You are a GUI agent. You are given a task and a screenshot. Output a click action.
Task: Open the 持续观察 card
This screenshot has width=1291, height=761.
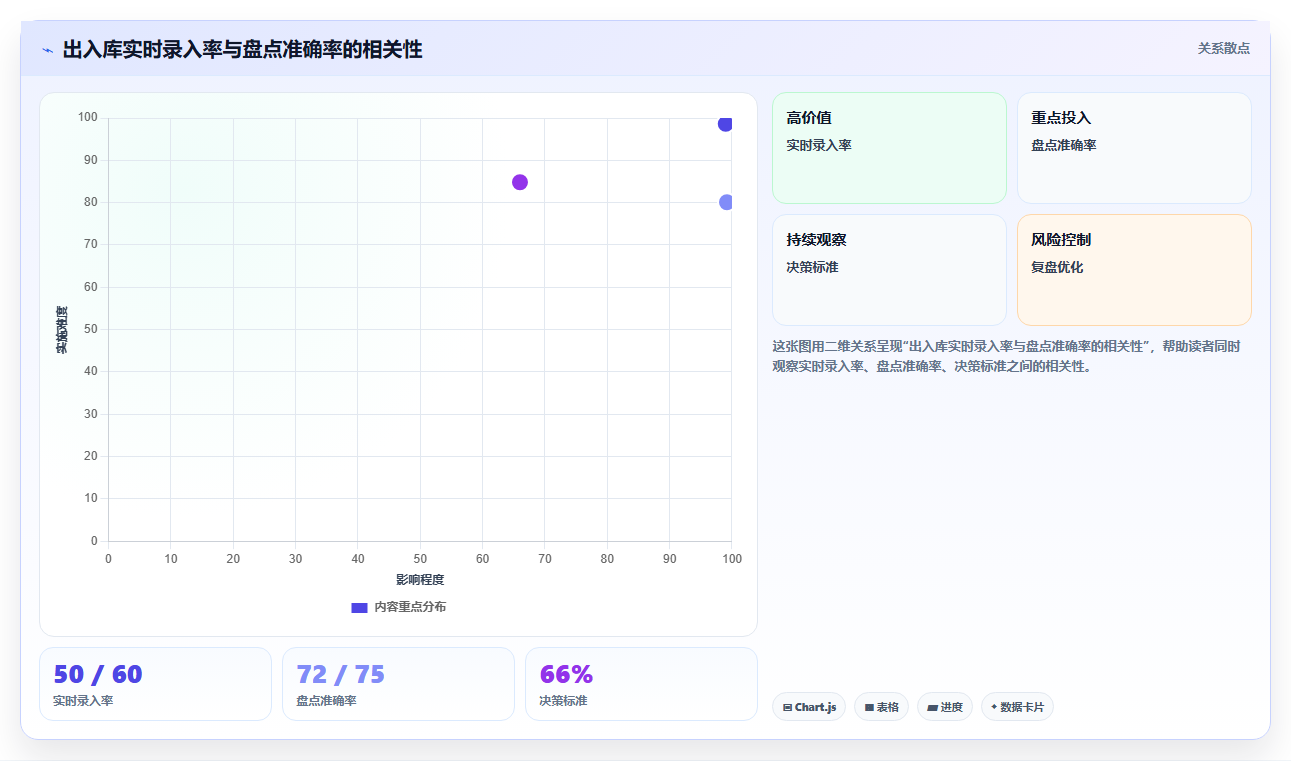coord(889,270)
